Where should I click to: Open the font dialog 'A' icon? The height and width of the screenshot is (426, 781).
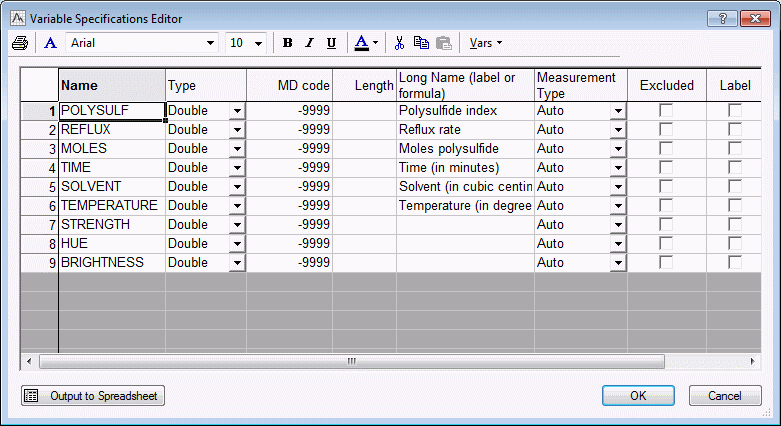[x=50, y=43]
